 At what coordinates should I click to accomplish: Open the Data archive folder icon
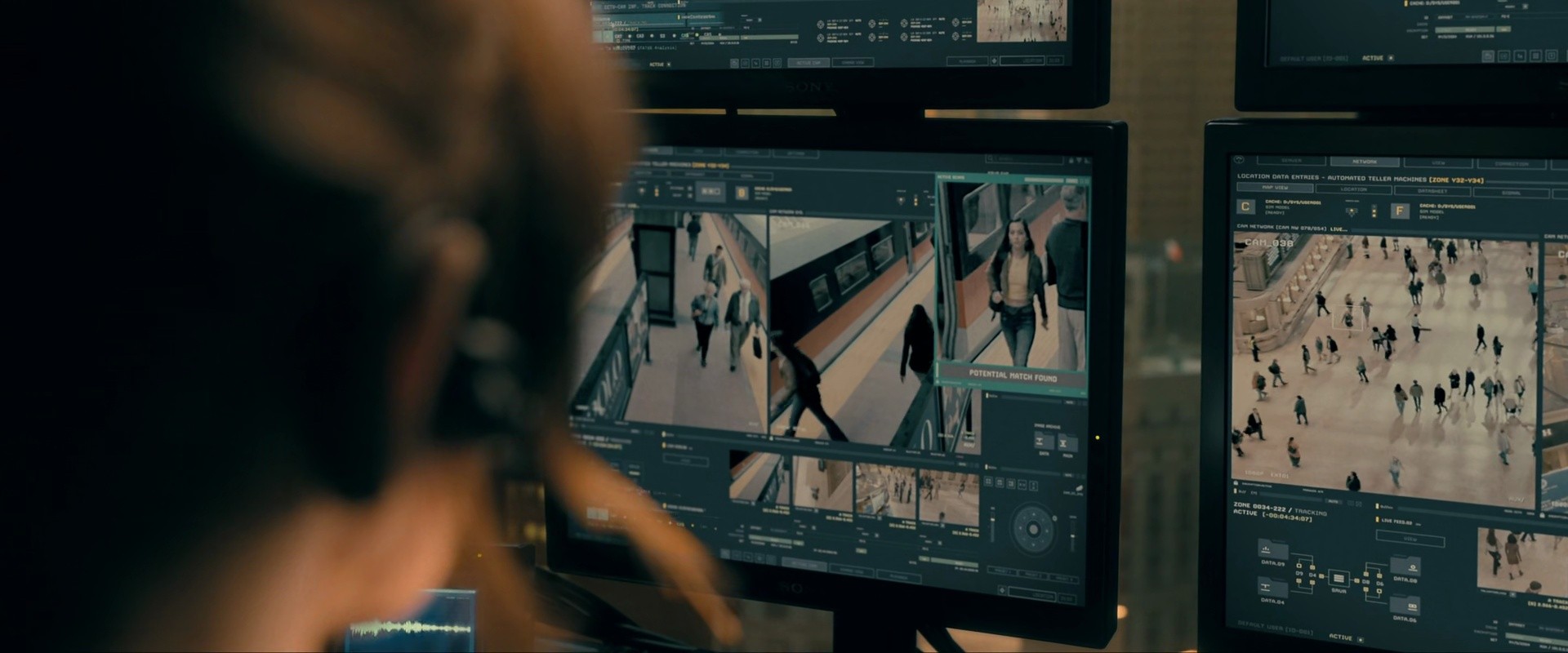(x=1044, y=442)
